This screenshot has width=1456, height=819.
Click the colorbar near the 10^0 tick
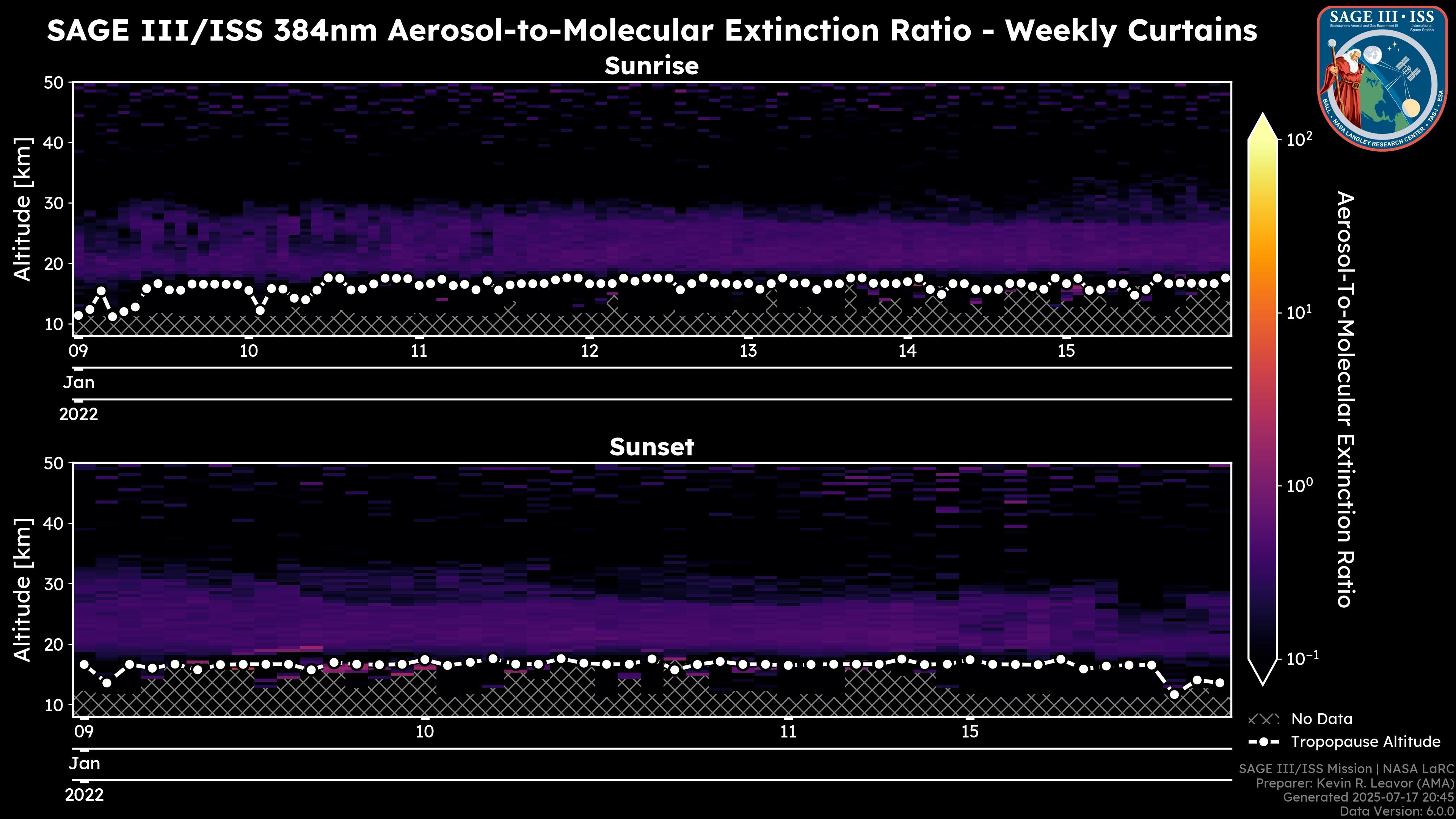1263,485
